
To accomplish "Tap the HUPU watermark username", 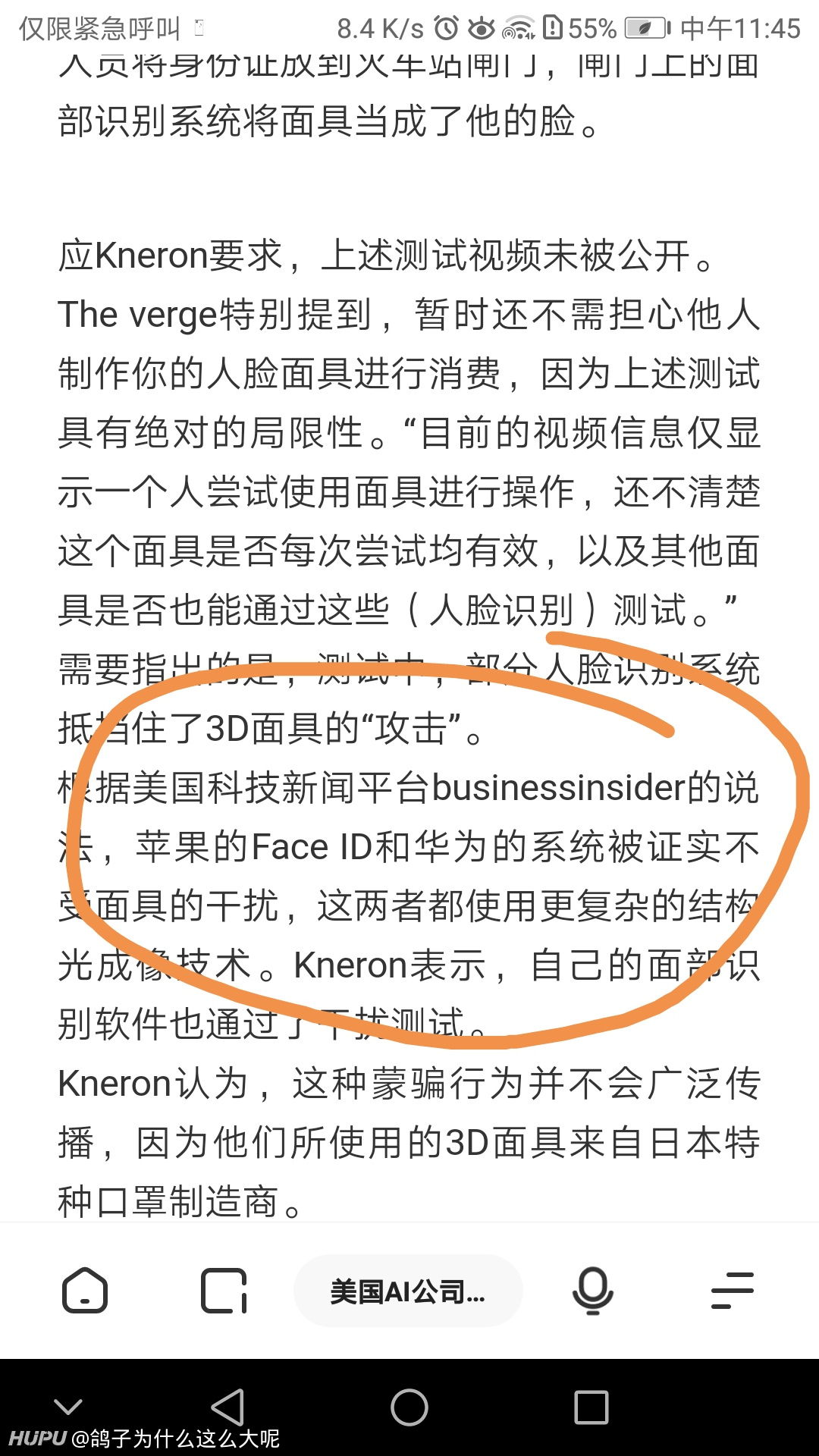I will pyautogui.click(x=144, y=1439).
